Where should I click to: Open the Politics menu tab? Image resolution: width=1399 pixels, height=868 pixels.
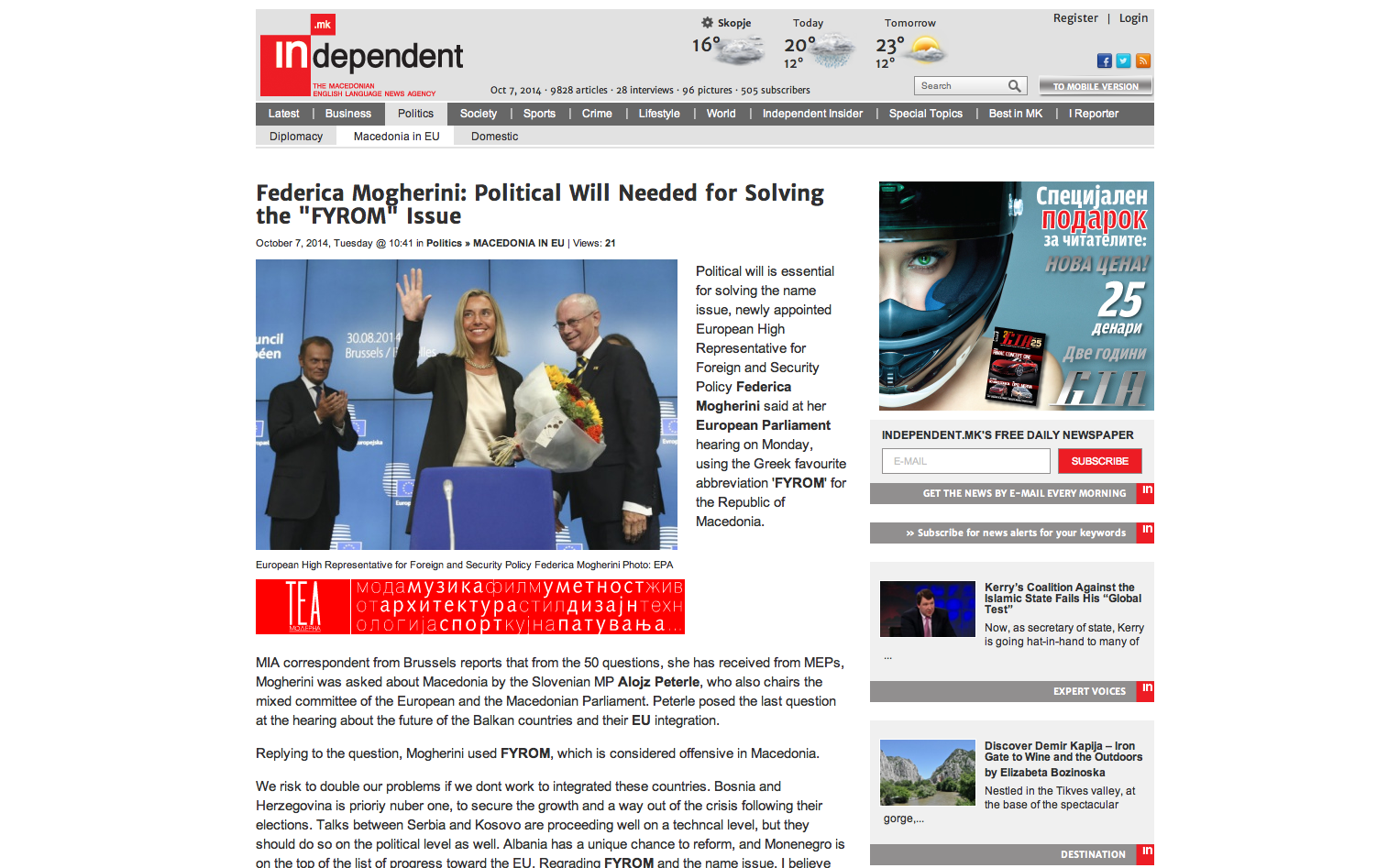pos(415,114)
